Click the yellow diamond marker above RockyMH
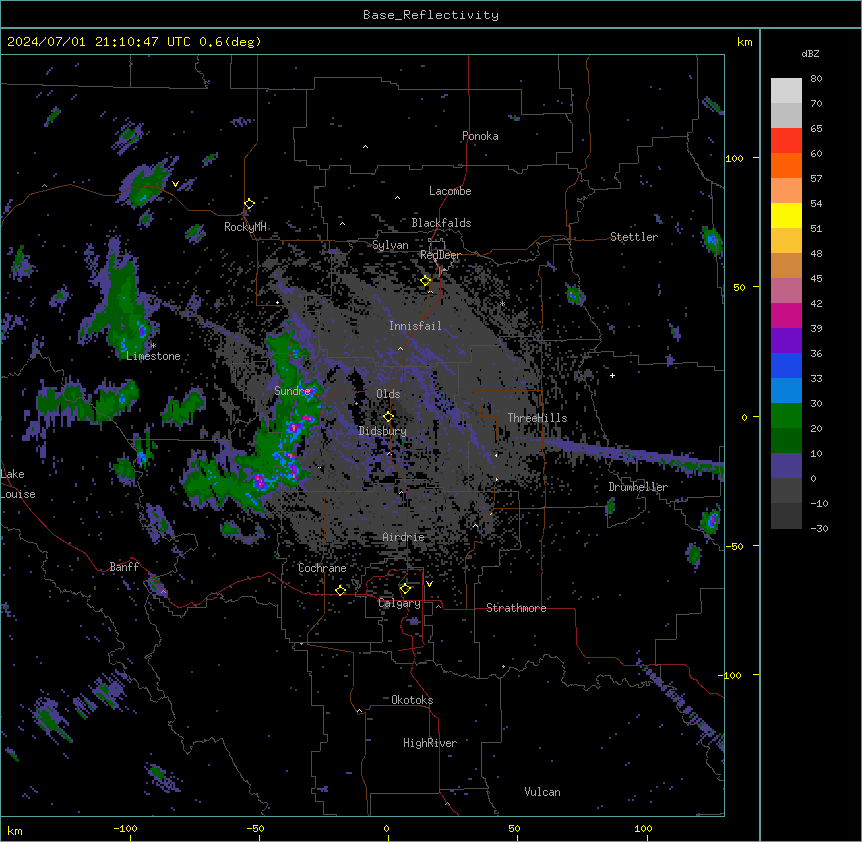 (249, 204)
